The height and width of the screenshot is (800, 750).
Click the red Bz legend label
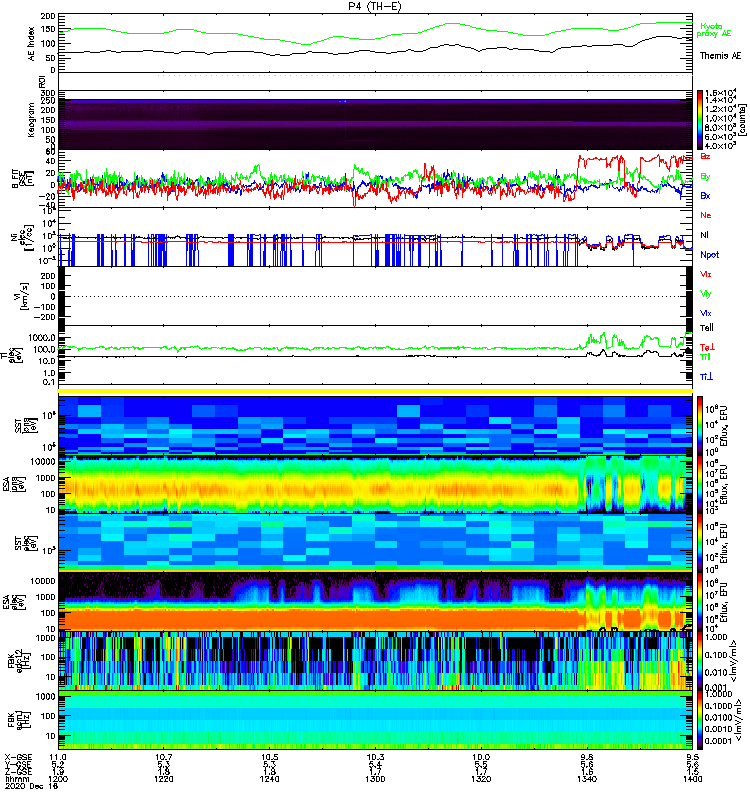[x=705, y=157]
